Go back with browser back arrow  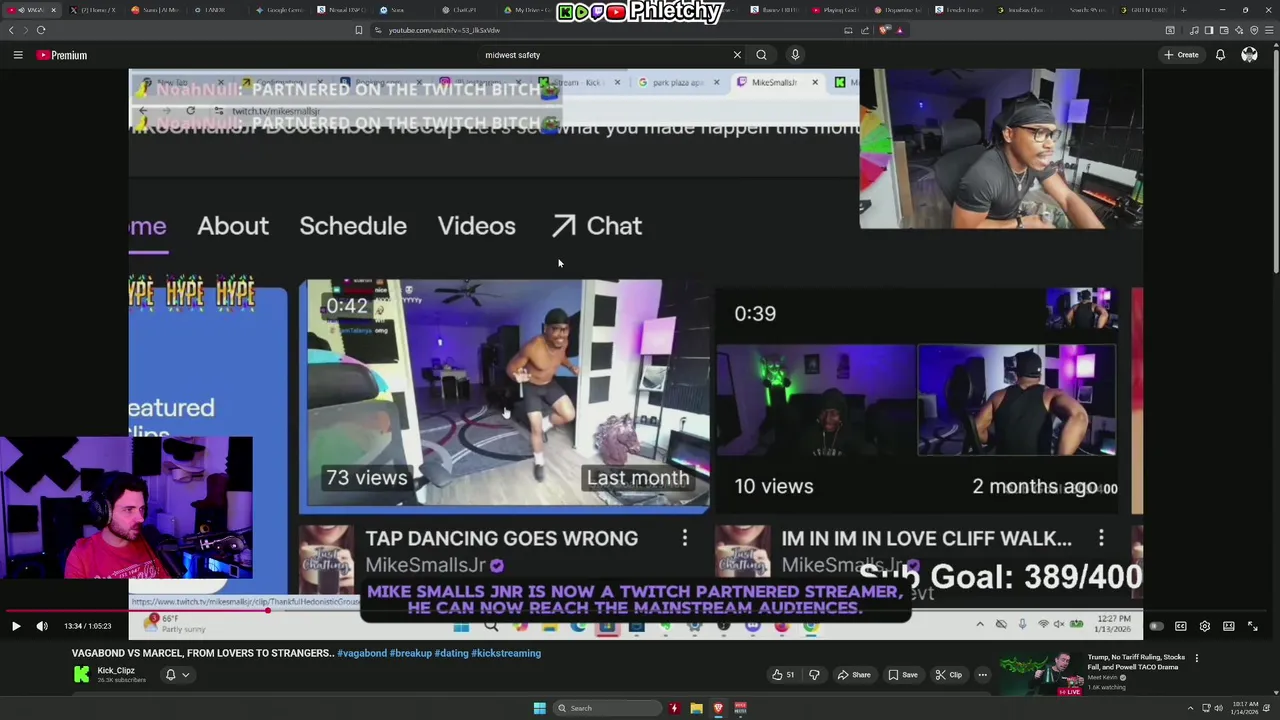pos(11,30)
